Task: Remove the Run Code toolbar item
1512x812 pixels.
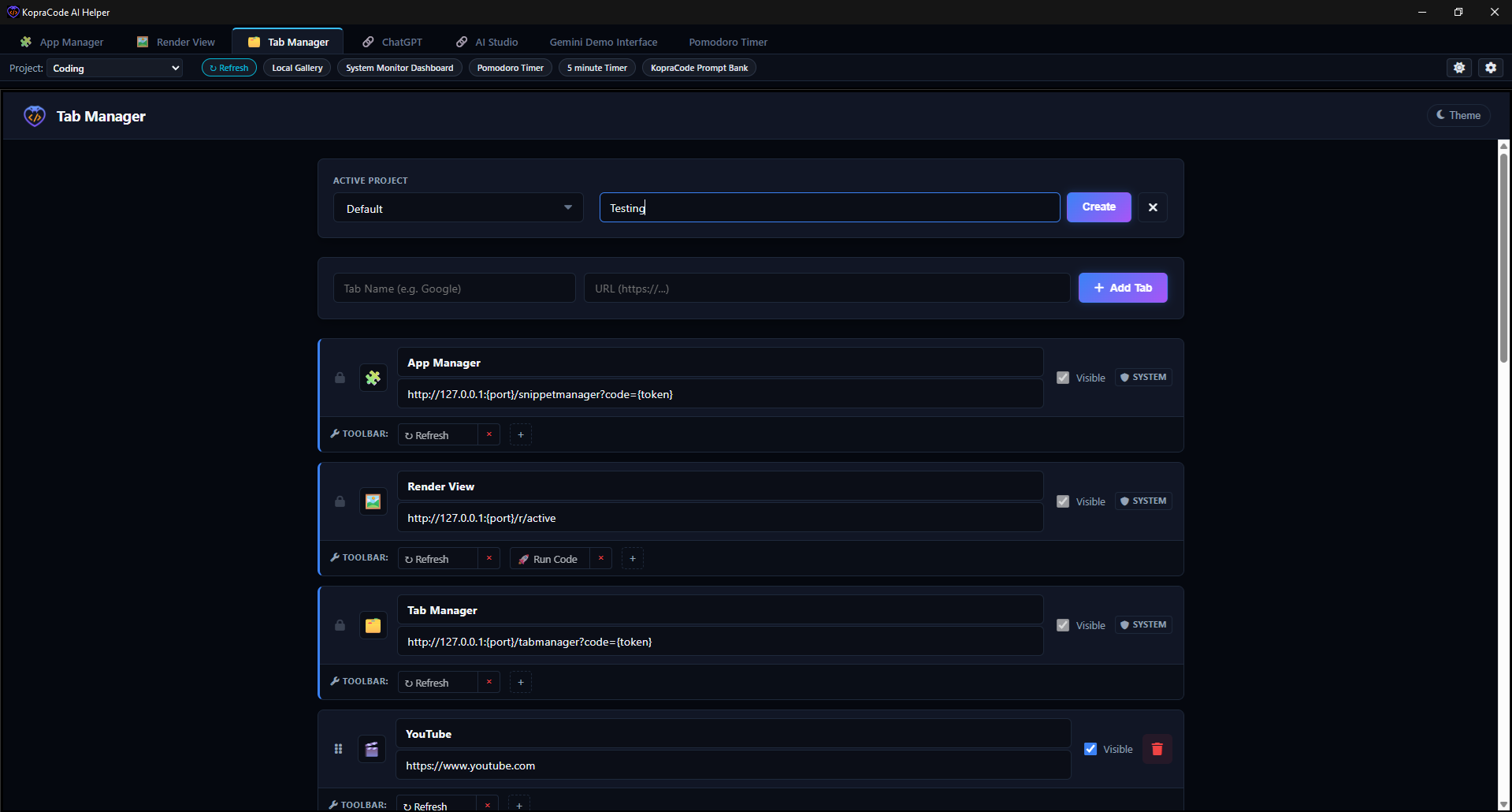Action: click(601, 558)
